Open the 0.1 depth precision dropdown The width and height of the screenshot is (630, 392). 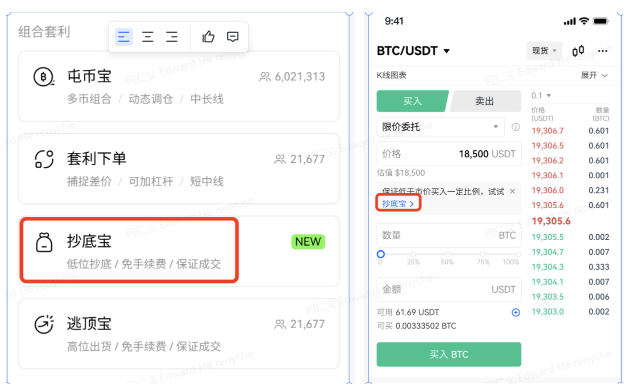pos(541,96)
